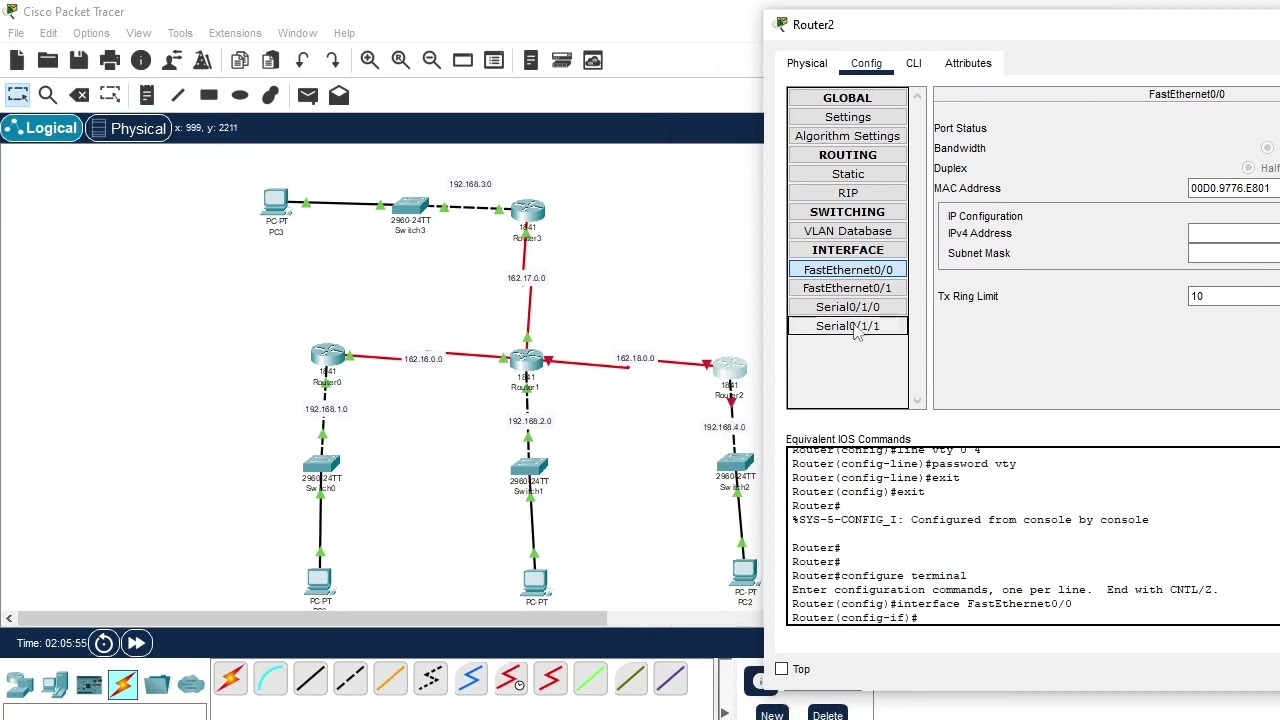
Task: Open the Extensions menu
Action: (235, 33)
